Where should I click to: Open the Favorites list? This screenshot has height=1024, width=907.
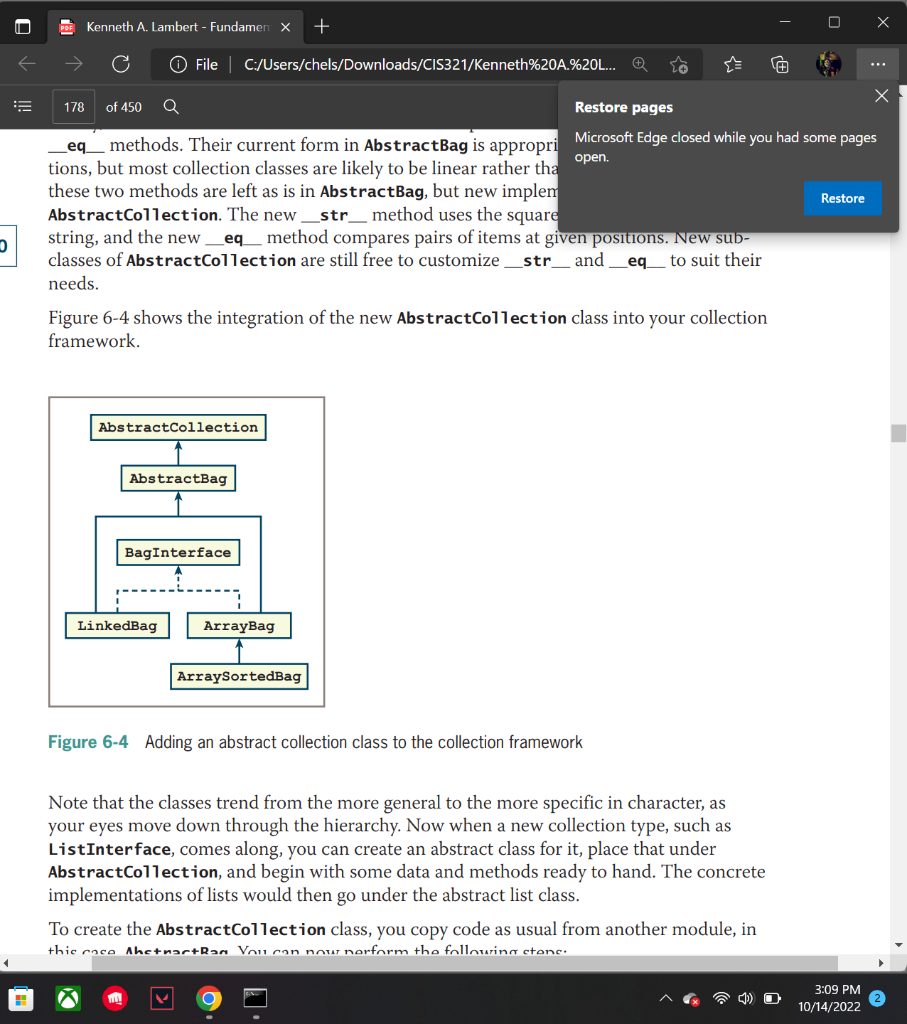pos(733,63)
